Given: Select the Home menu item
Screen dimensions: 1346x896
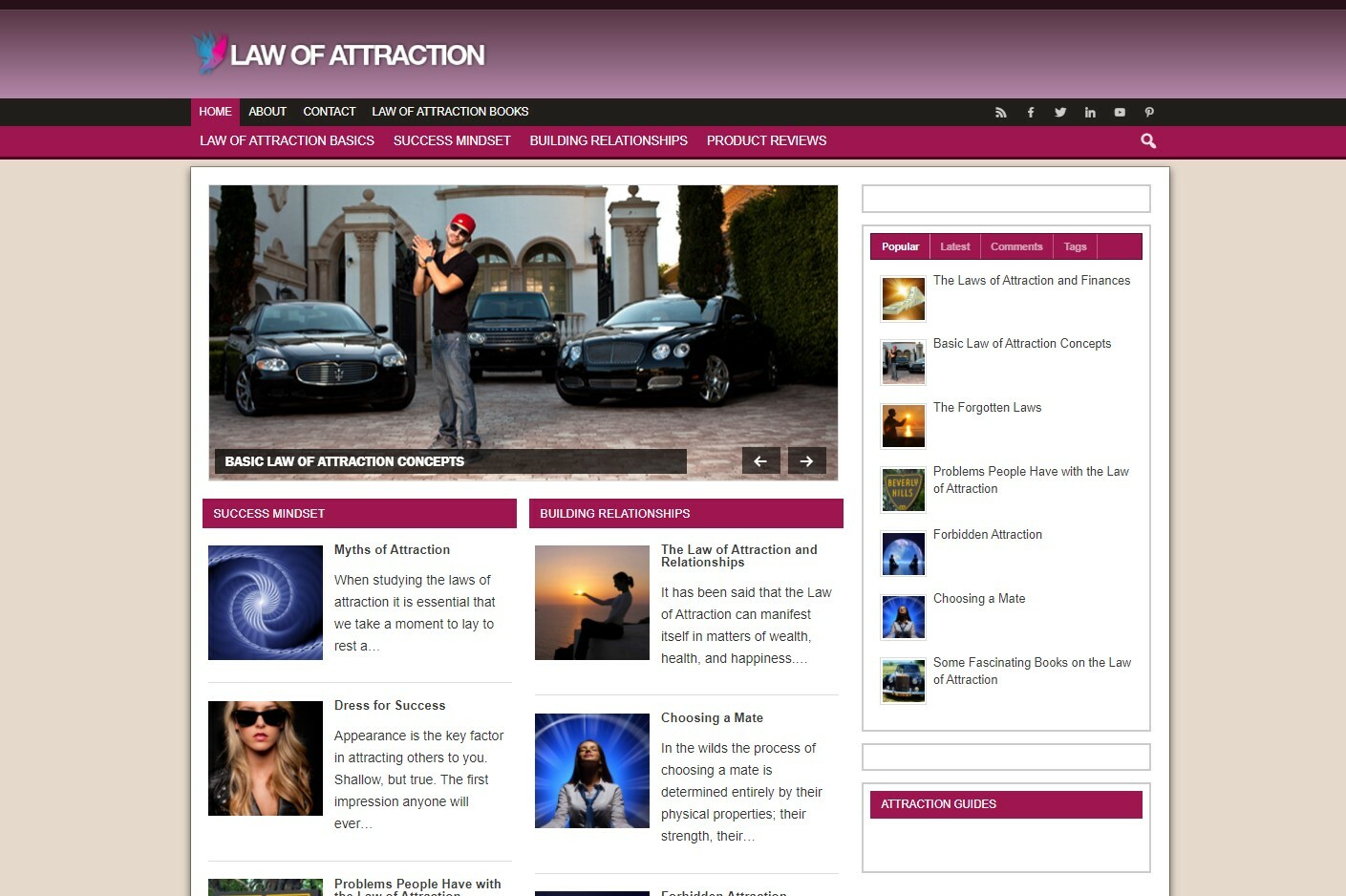Looking at the screenshot, I should point(215,112).
